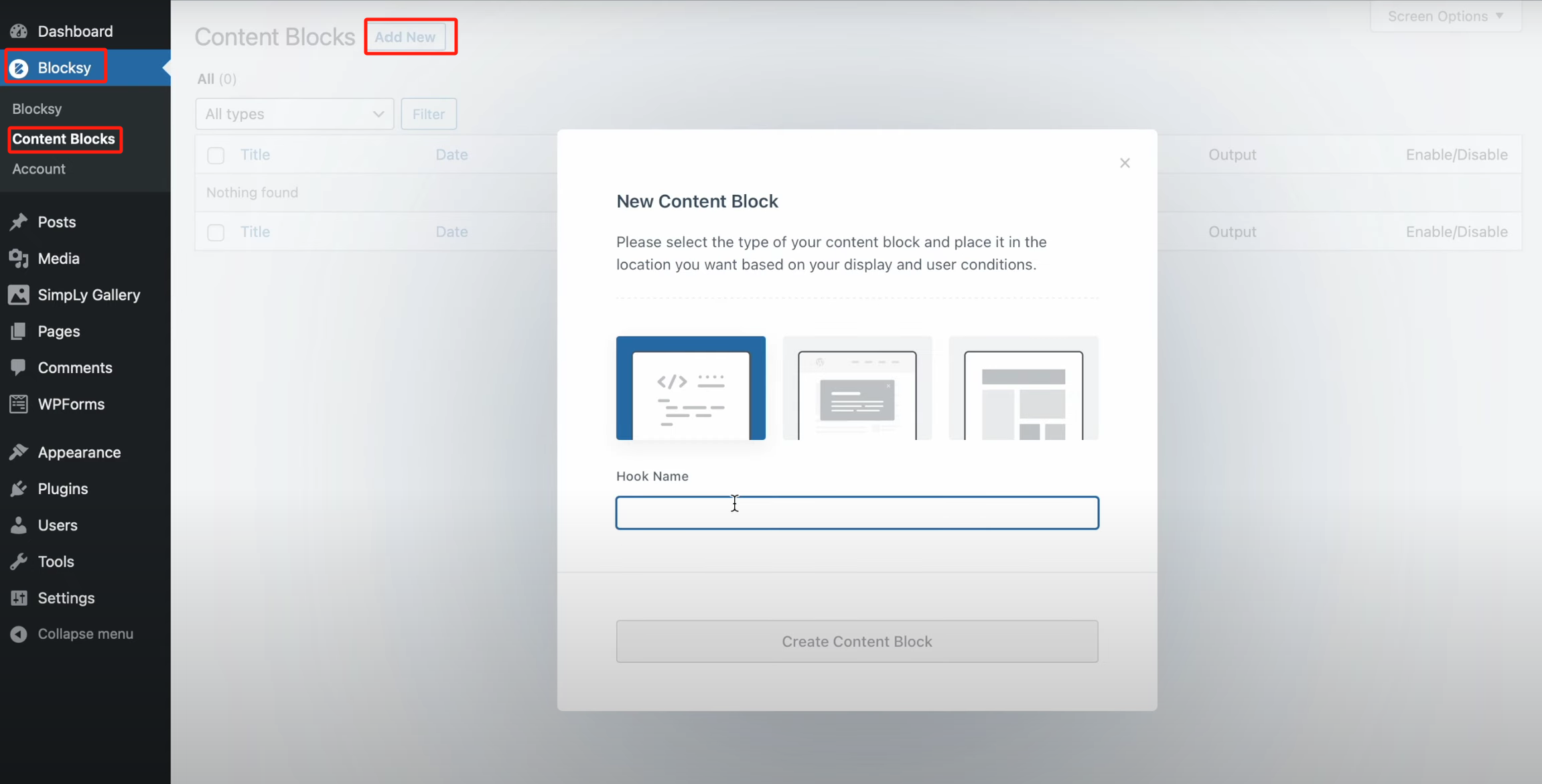Collapse menu using the arrow icon
Screen dimensions: 1542x784
(x=19, y=634)
